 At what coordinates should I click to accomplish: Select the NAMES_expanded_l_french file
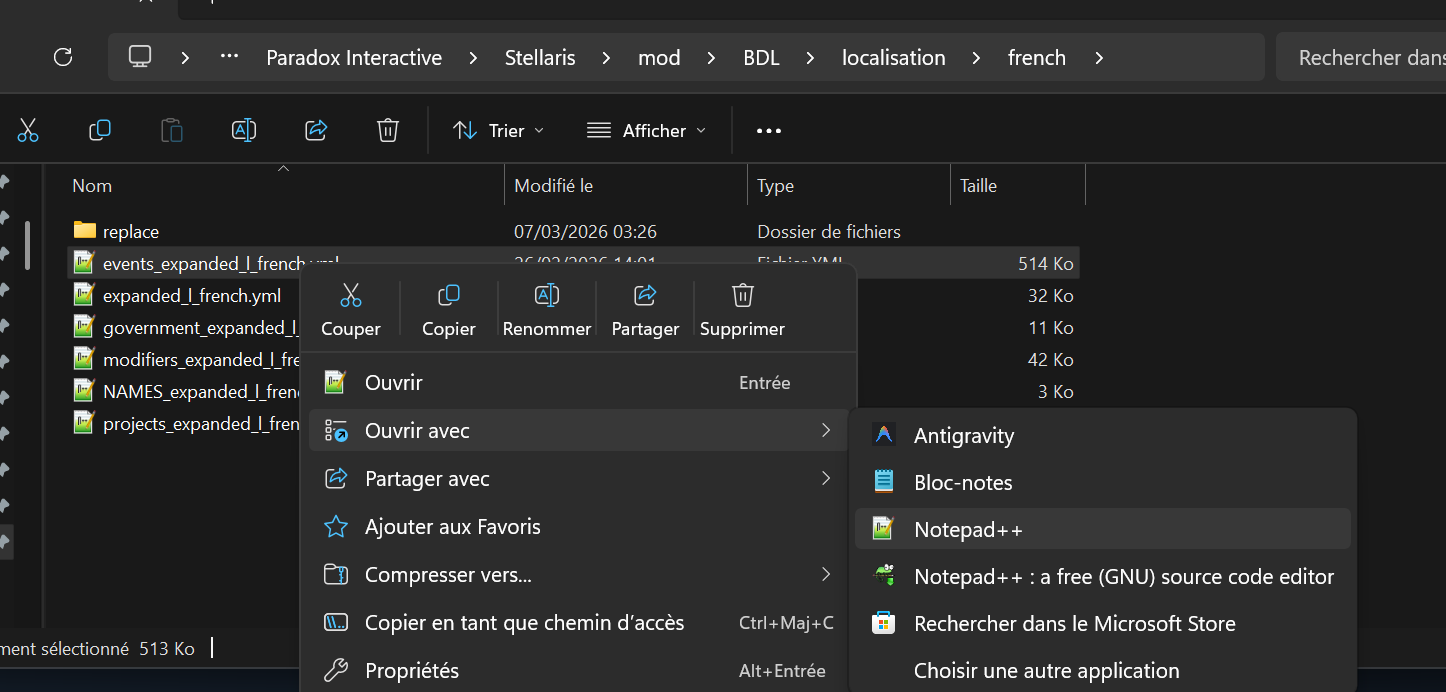[202, 392]
